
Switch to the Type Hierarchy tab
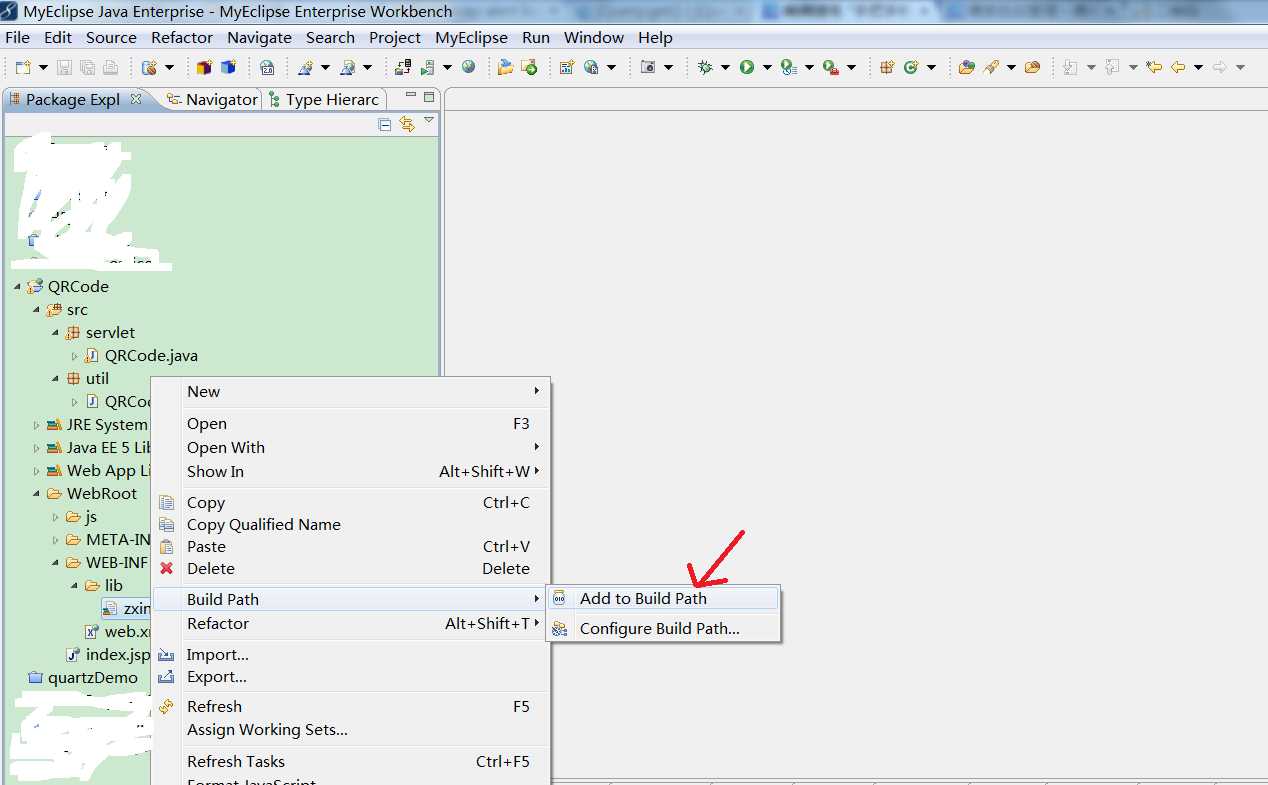coord(324,99)
